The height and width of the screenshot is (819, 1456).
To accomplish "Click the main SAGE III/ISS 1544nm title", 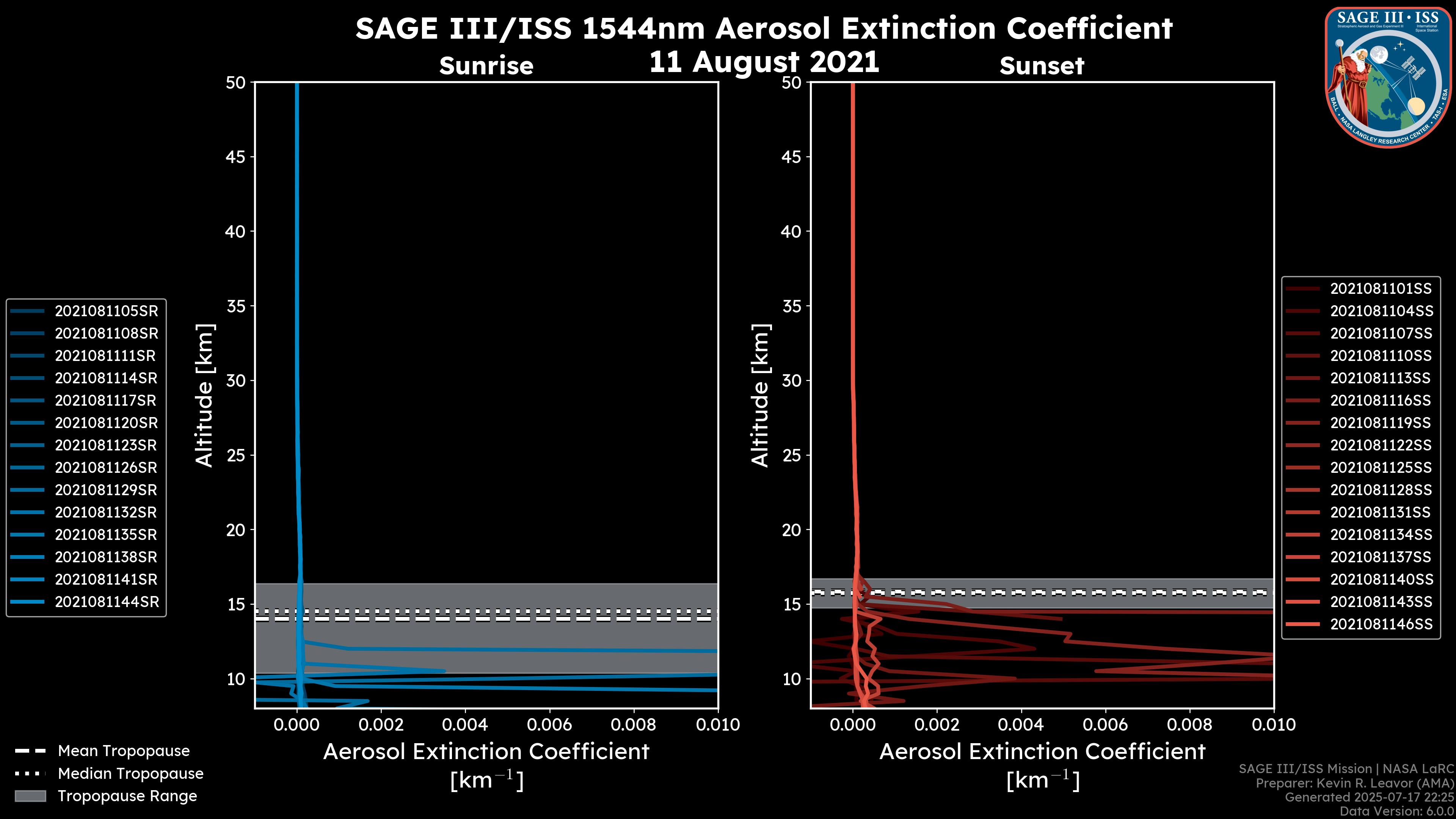I will [764, 28].
